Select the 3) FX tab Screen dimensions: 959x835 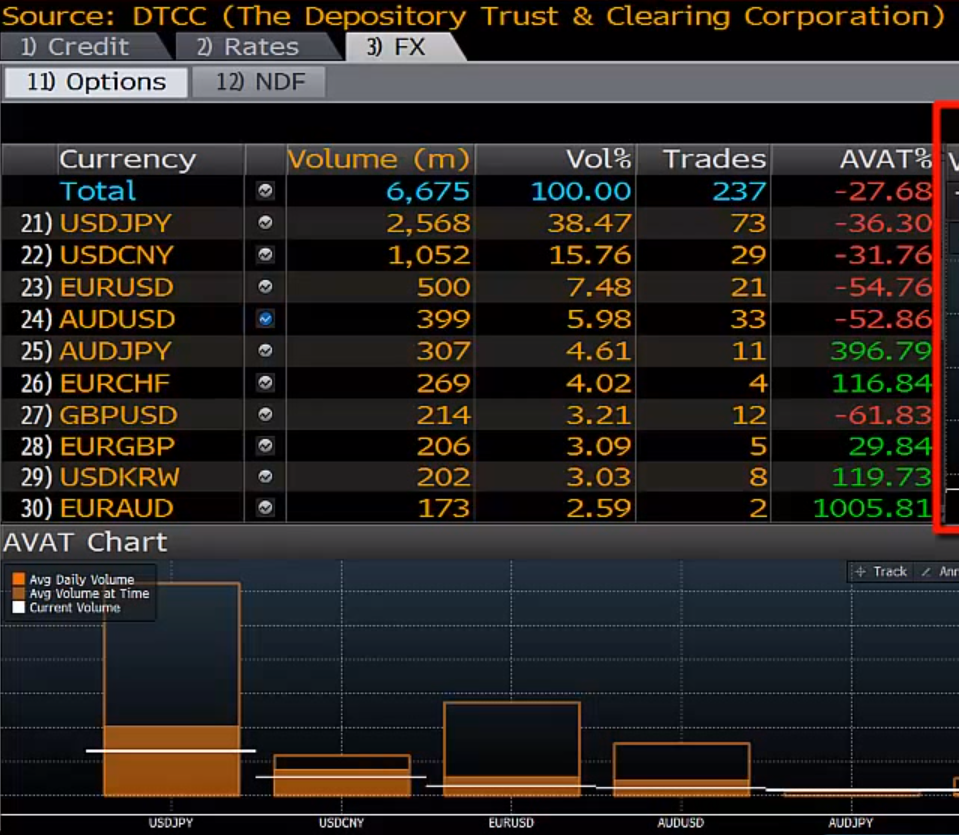pyautogui.click(x=401, y=46)
